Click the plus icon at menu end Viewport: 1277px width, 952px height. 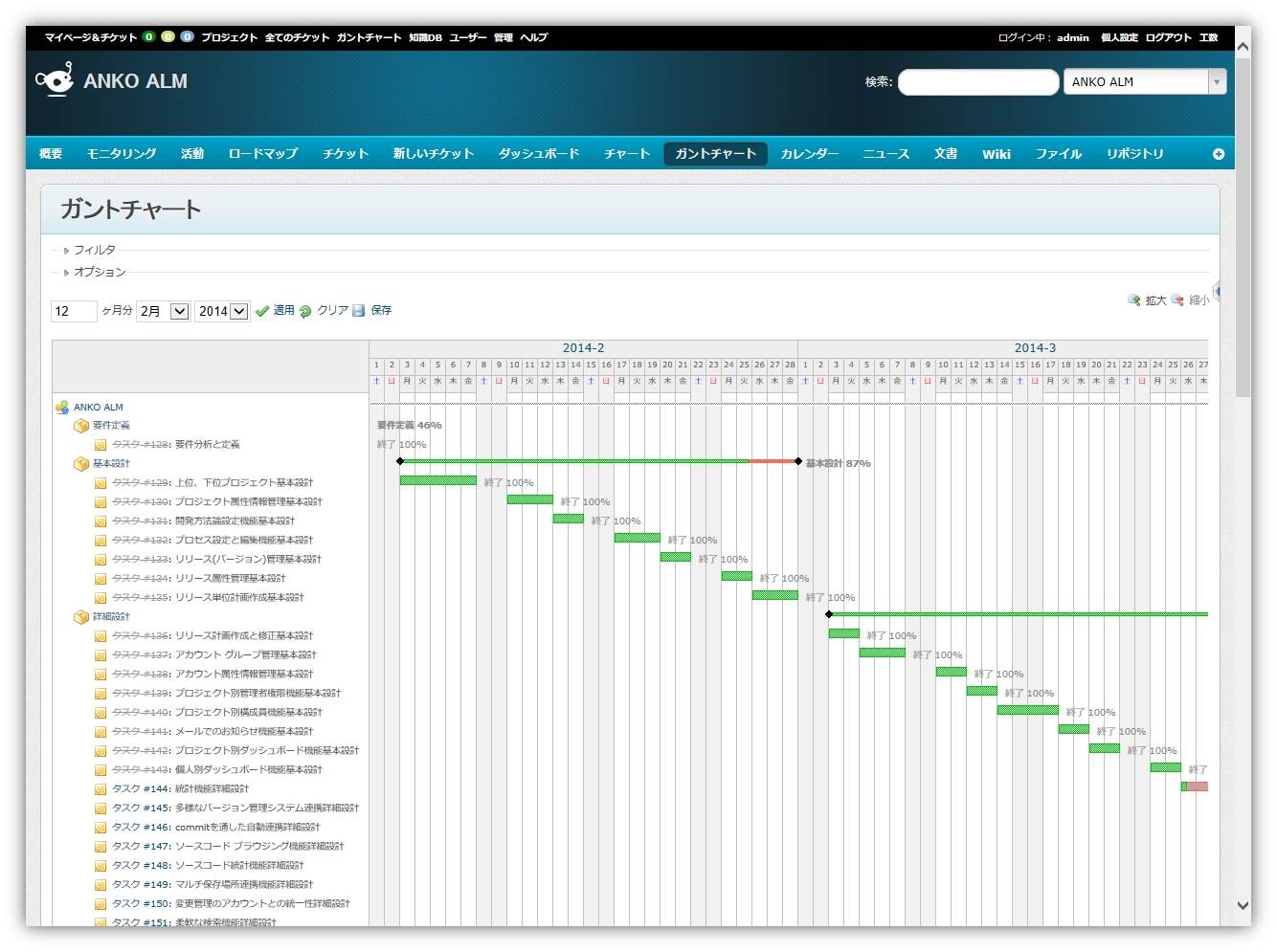point(1219,154)
